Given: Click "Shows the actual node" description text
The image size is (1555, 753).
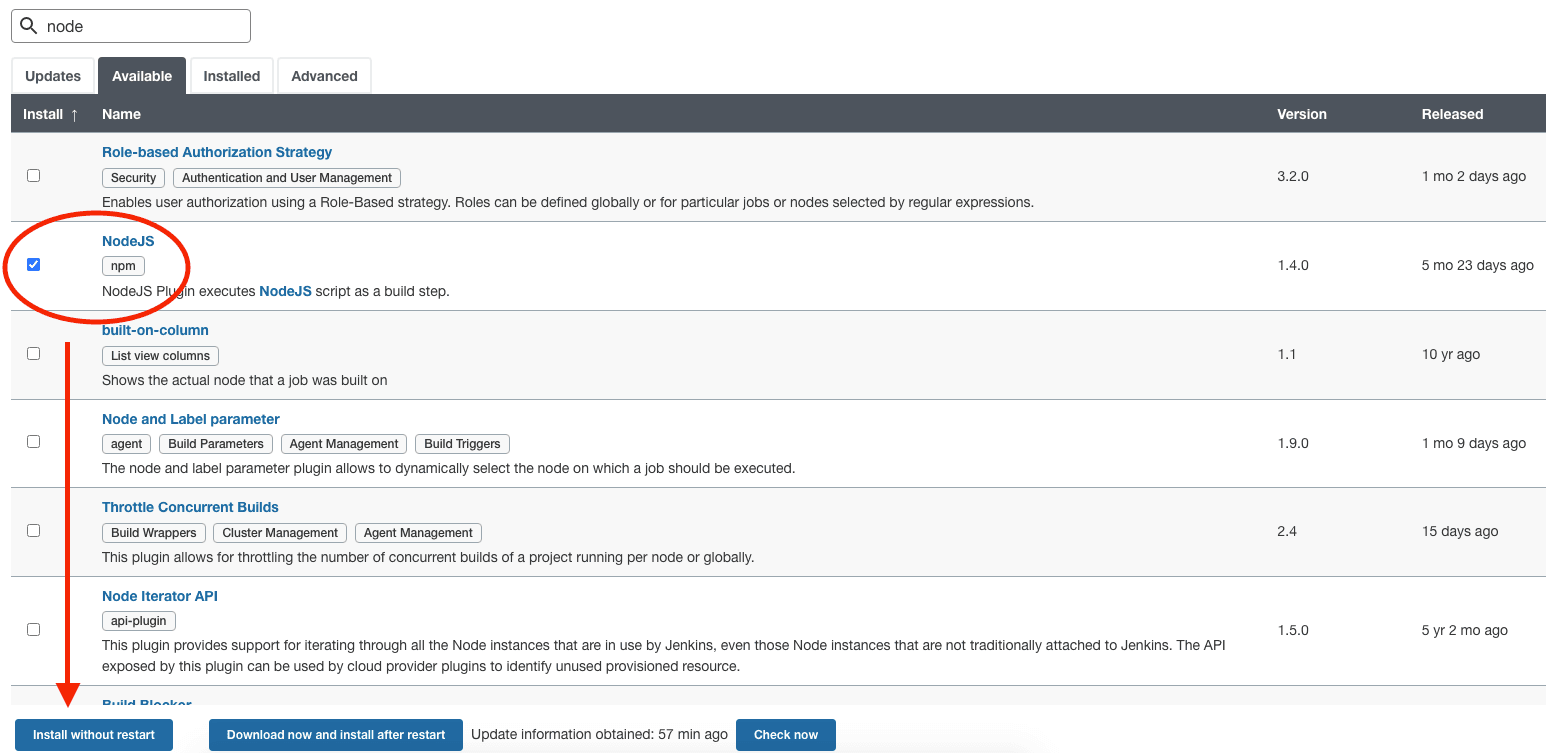Looking at the screenshot, I should (x=245, y=380).
